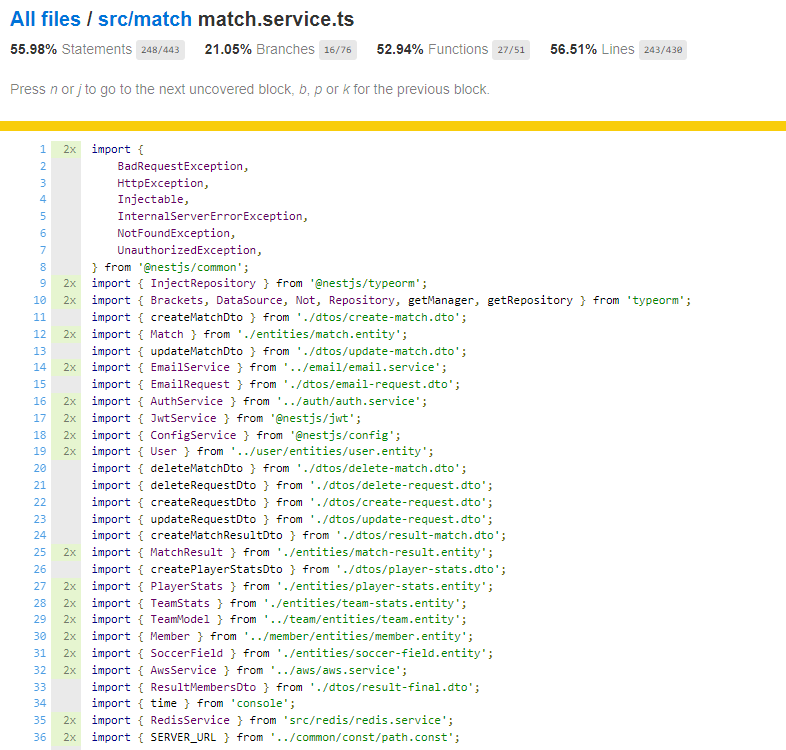Click InjectRepository identifier on line 9
The image size is (786, 750).
coord(203,283)
